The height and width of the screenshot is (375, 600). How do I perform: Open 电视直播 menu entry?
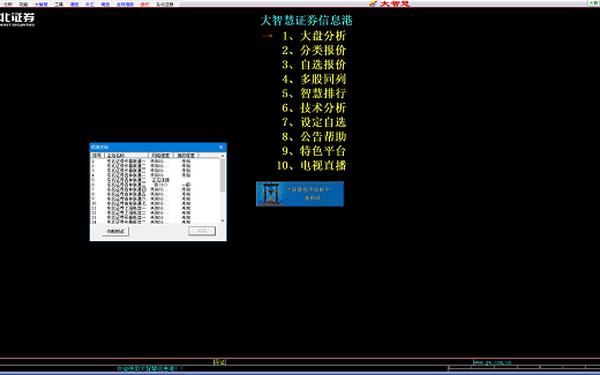click(311, 165)
